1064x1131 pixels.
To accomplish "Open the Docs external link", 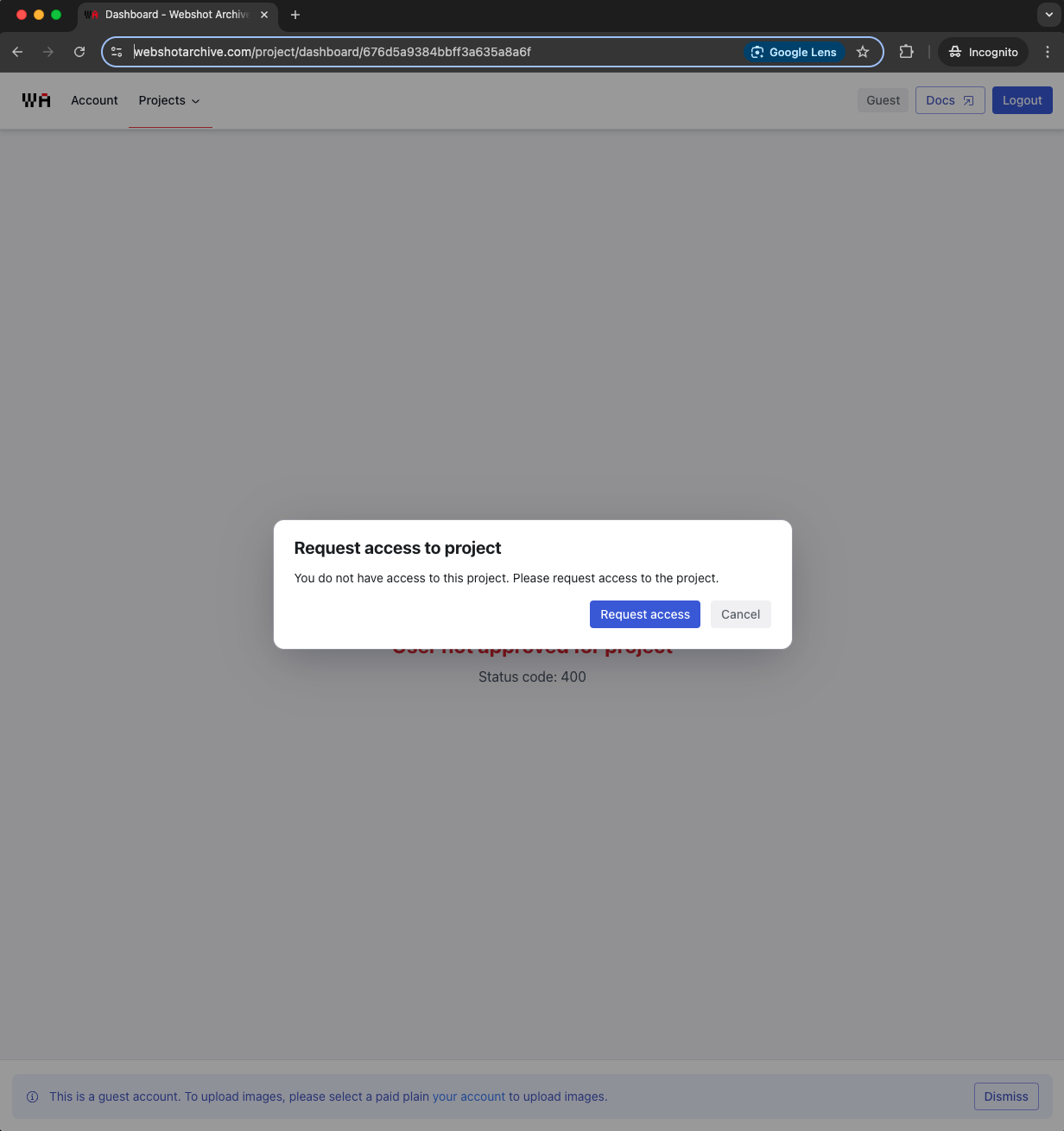I will (x=950, y=100).
